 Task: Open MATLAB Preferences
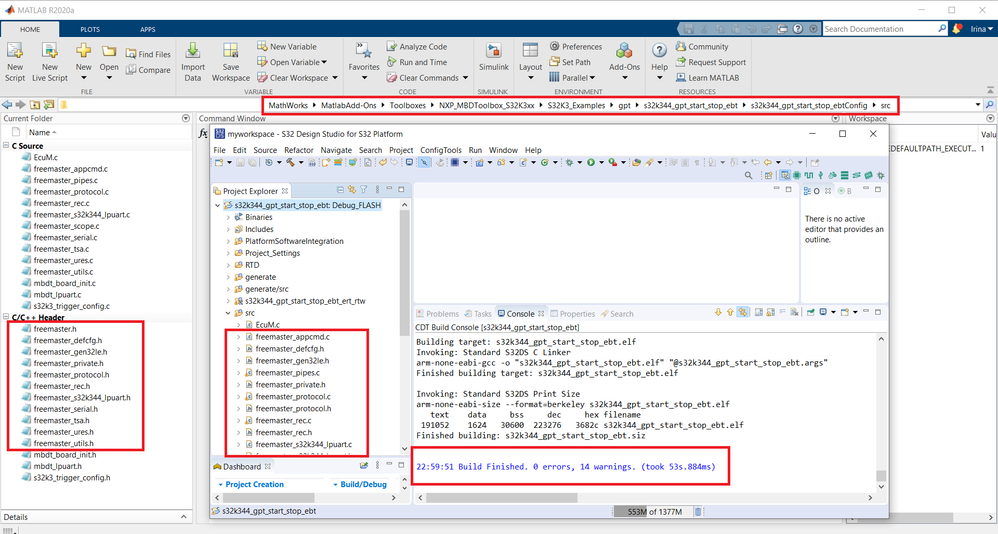click(575, 46)
